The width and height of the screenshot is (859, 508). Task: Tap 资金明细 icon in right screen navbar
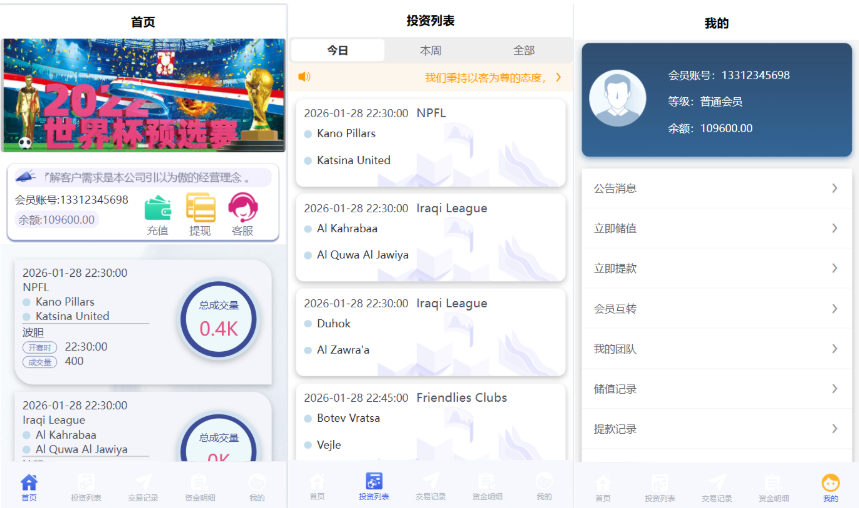(x=774, y=483)
